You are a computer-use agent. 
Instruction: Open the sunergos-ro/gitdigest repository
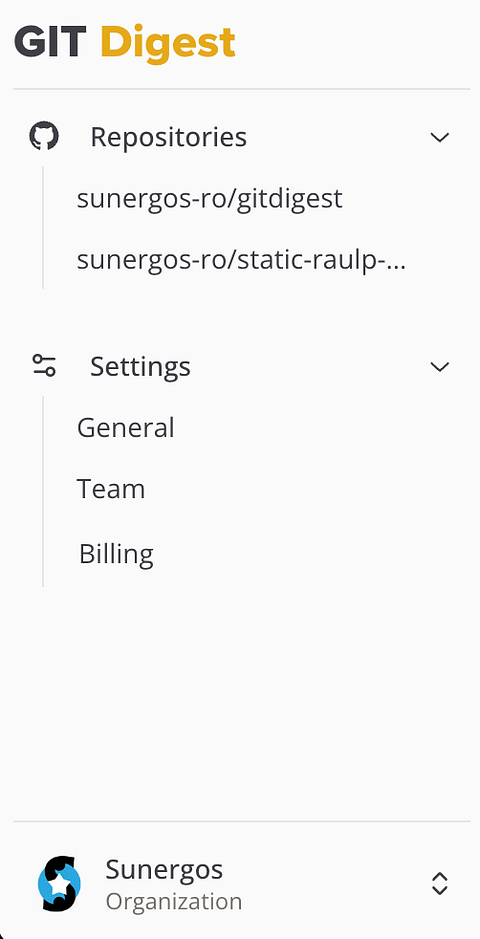(x=209, y=198)
